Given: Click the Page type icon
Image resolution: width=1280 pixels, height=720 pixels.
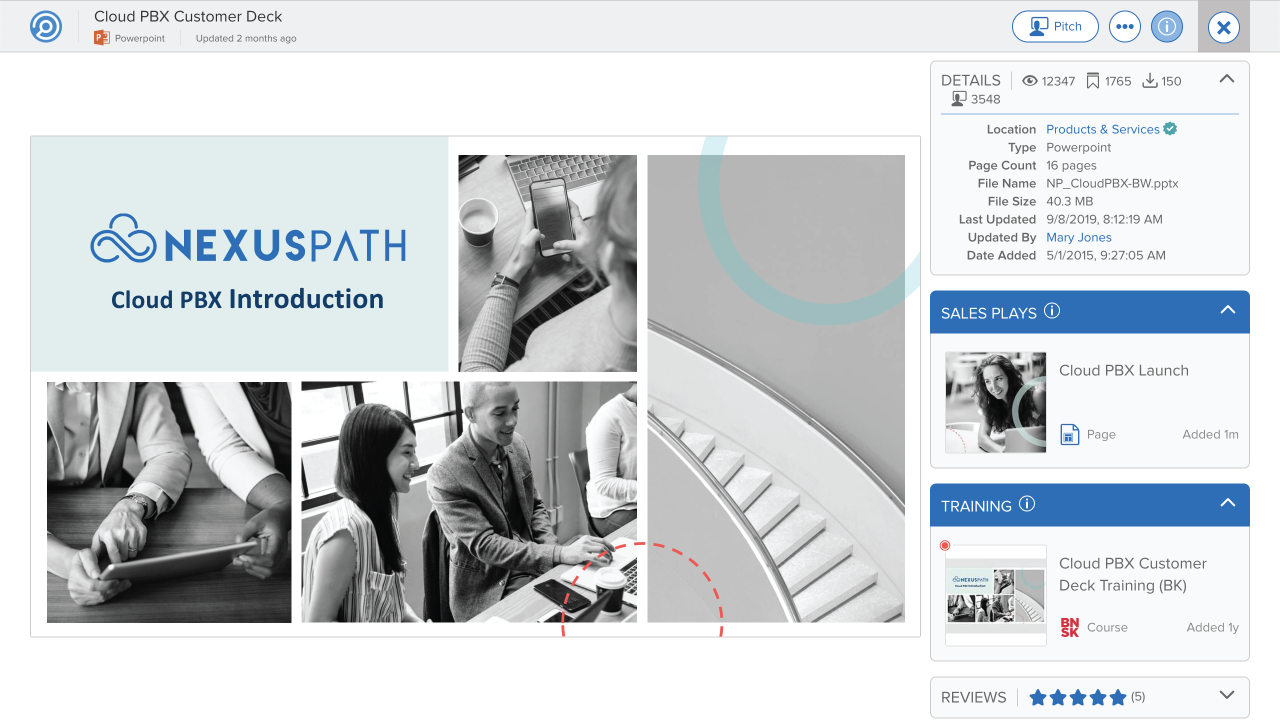Looking at the screenshot, I should pyautogui.click(x=1070, y=434).
